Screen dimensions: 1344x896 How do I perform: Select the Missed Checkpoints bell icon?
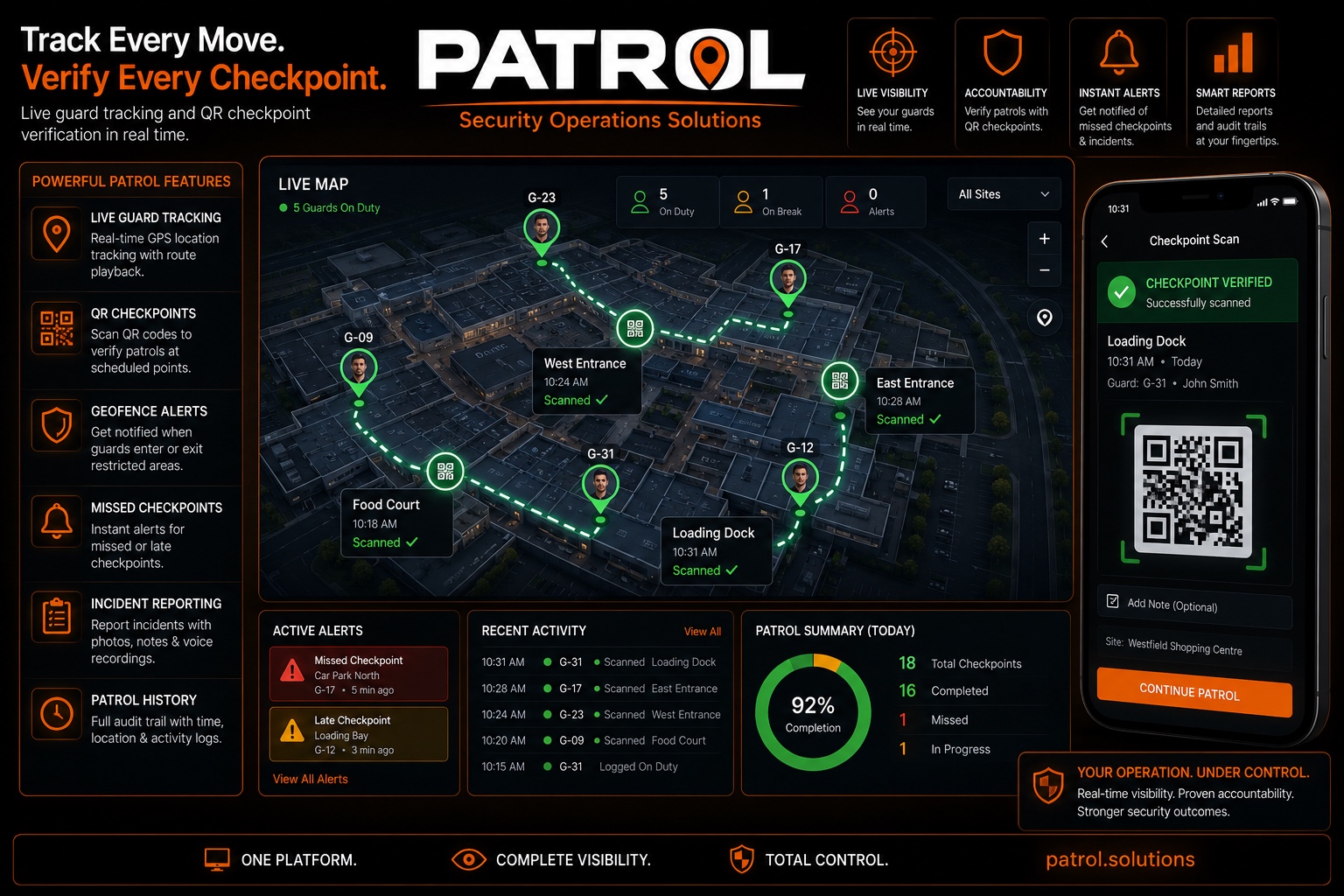click(57, 521)
